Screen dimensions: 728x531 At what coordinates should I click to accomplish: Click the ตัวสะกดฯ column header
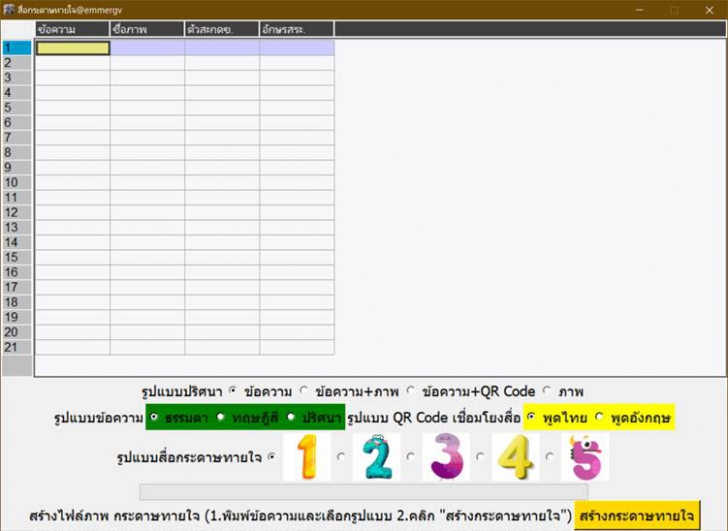click(x=222, y=29)
